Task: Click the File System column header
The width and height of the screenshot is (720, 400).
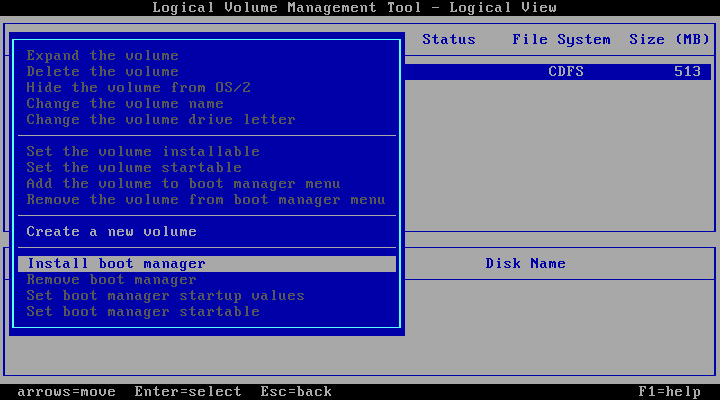Action: [561, 39]
